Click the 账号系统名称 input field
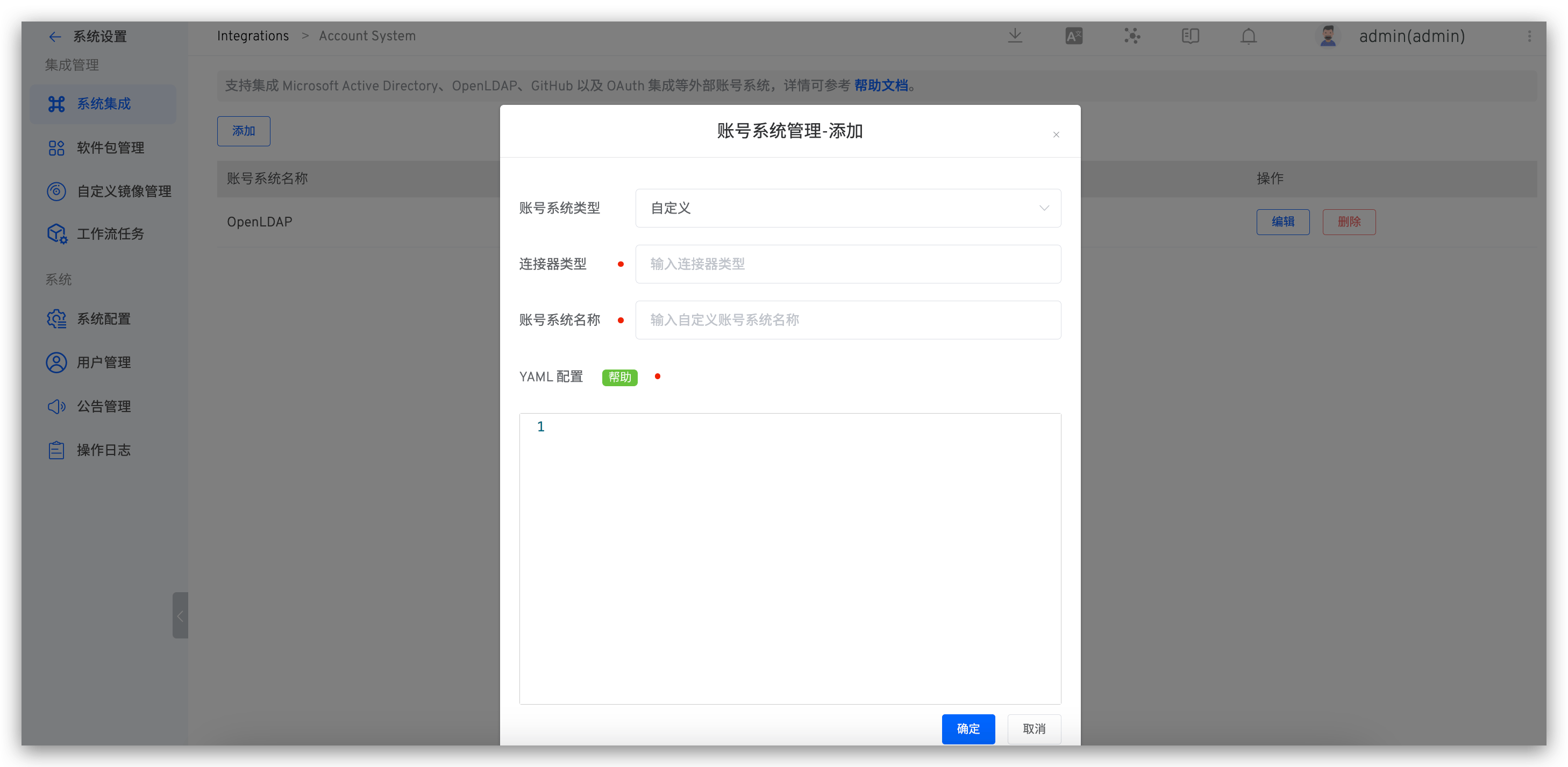 (x=847, y=320)
